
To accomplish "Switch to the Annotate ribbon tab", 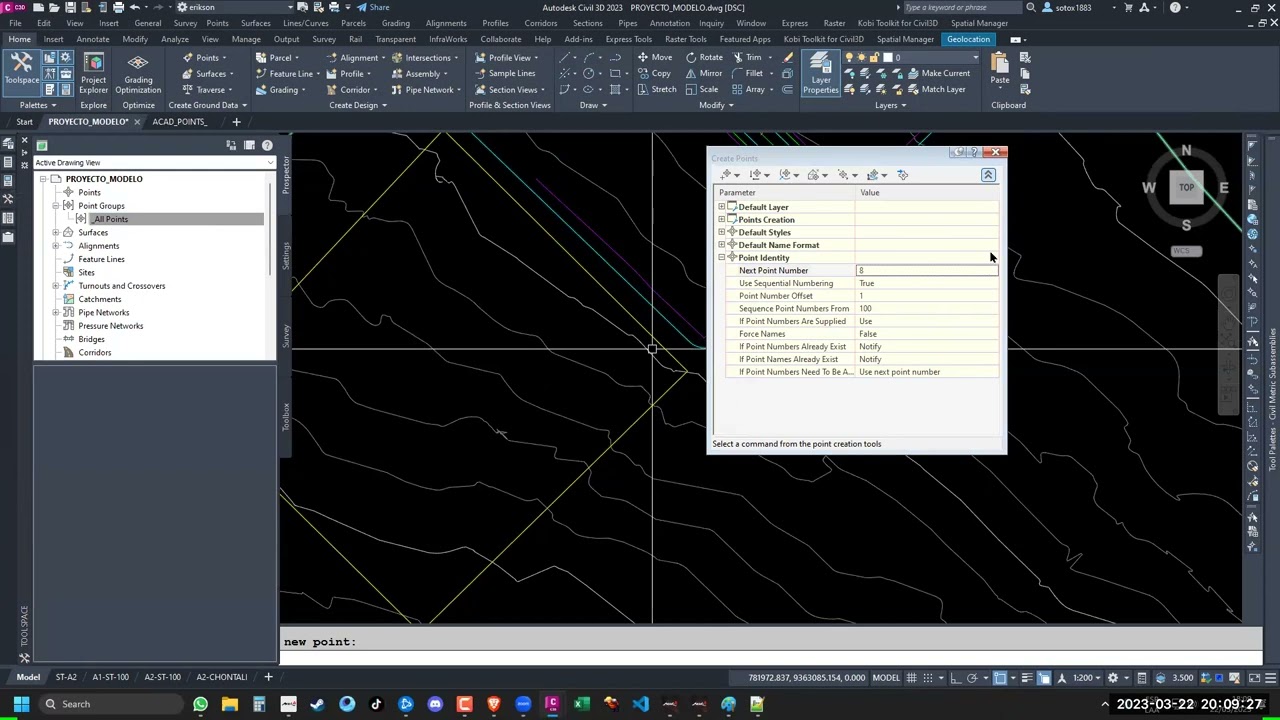I will tap(93, 39).
